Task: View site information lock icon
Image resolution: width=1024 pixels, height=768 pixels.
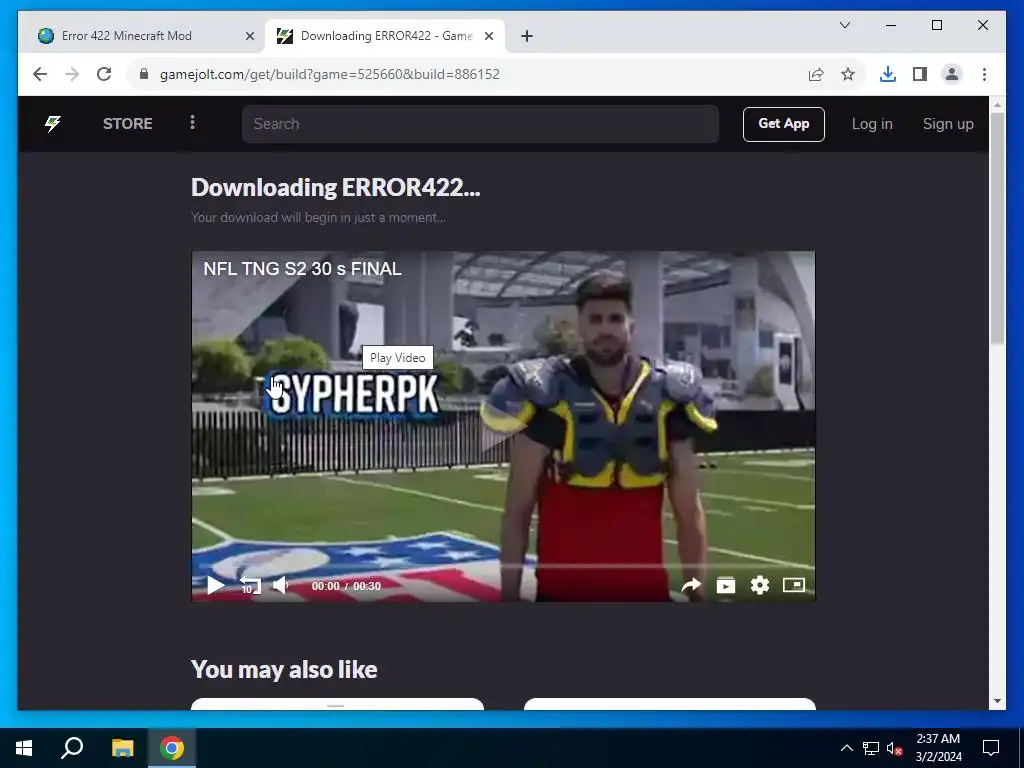Action: [144, 74]
